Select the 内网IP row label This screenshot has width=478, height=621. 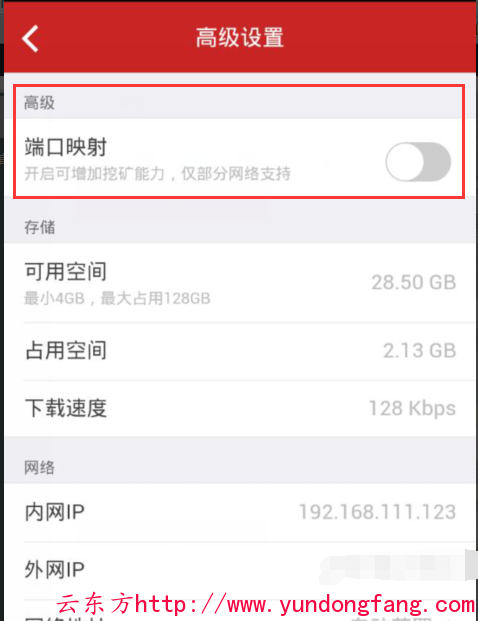click(x=55, y=512)
